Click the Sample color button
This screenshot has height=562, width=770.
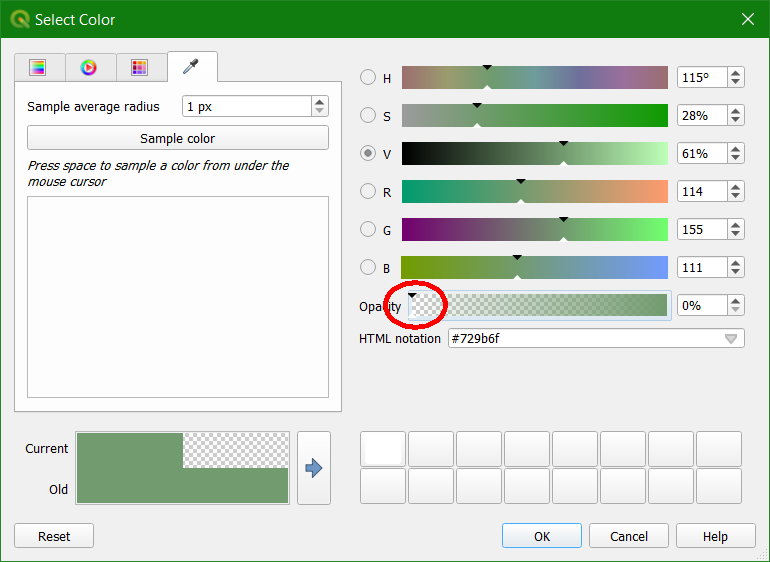(178, 138)
